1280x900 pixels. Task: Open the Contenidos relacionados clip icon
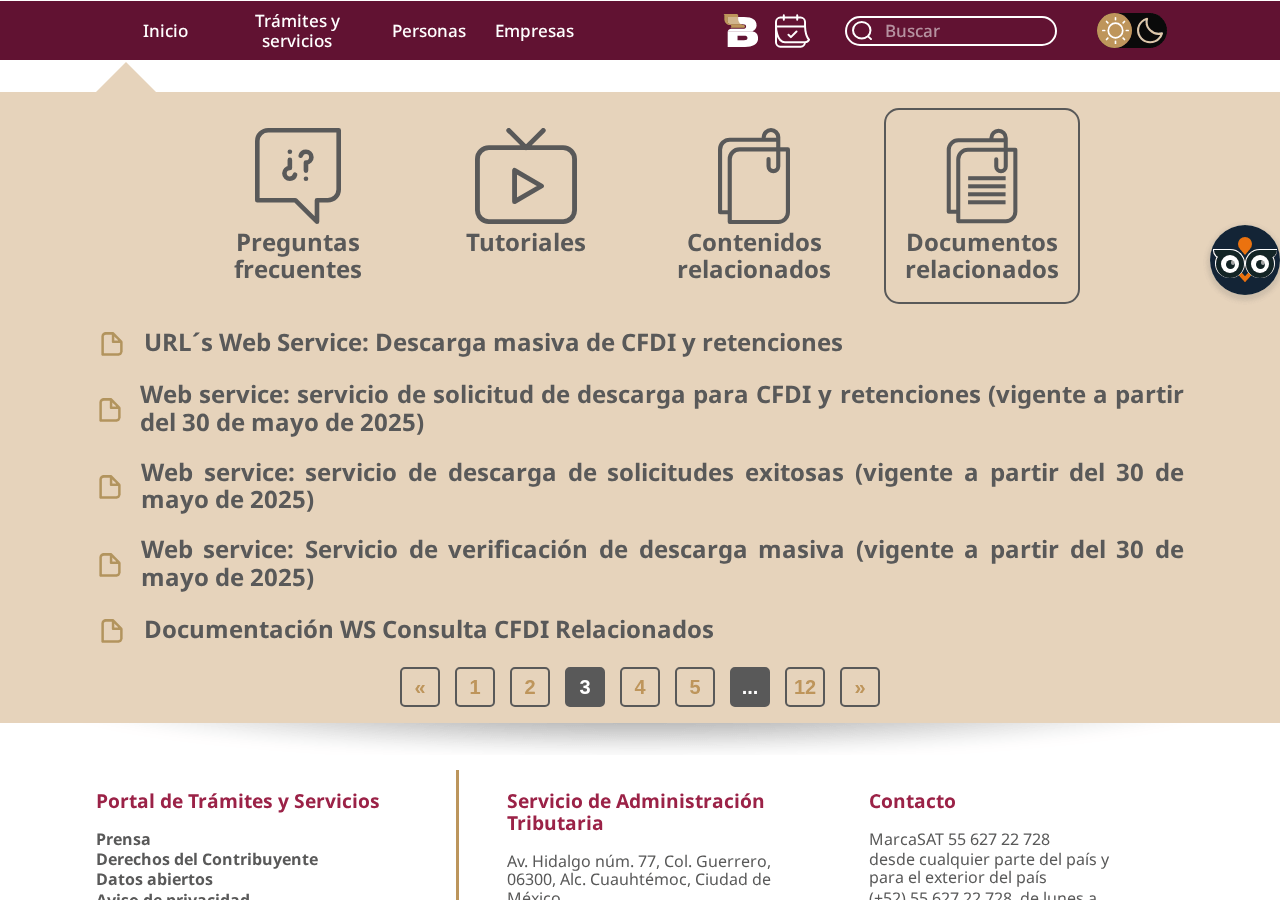[754, 175]
